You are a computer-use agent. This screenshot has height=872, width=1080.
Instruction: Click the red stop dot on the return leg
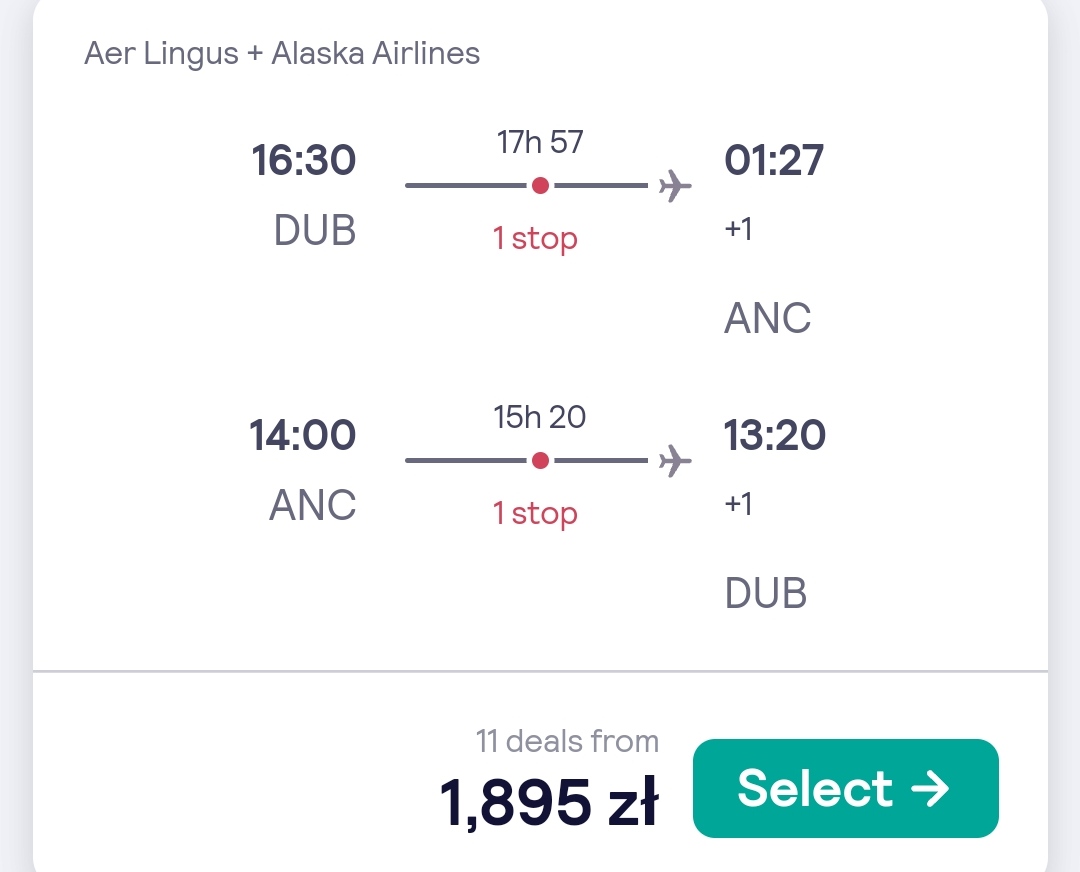[x=541, y=460]
